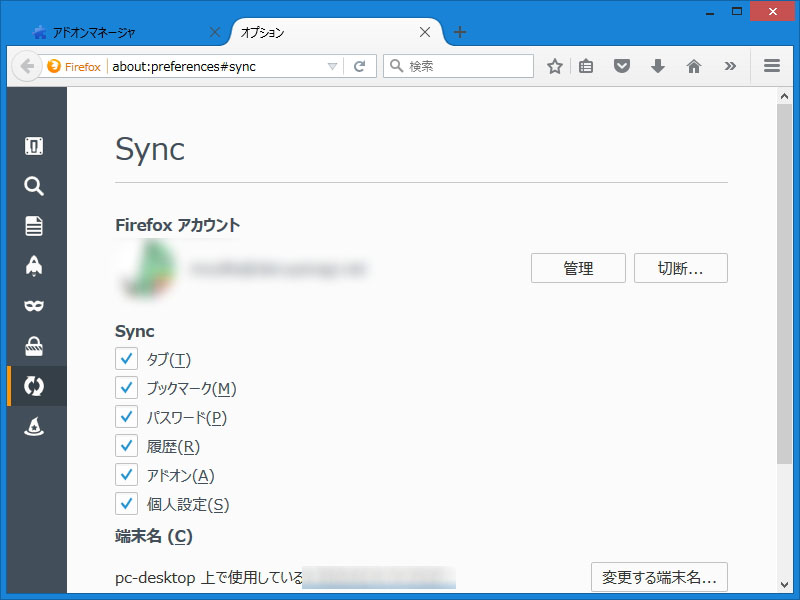Open the Privacy panel mask icon
The image size is (800, 600).
34,306
